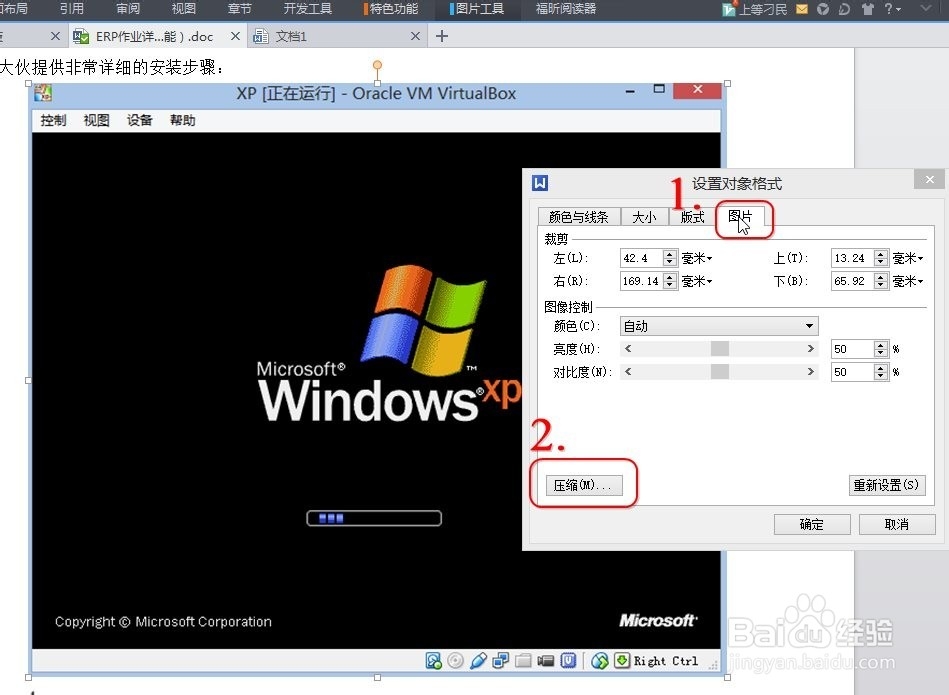
Task: Collapse the ribbon with the chevron
Action: (925, 8)
